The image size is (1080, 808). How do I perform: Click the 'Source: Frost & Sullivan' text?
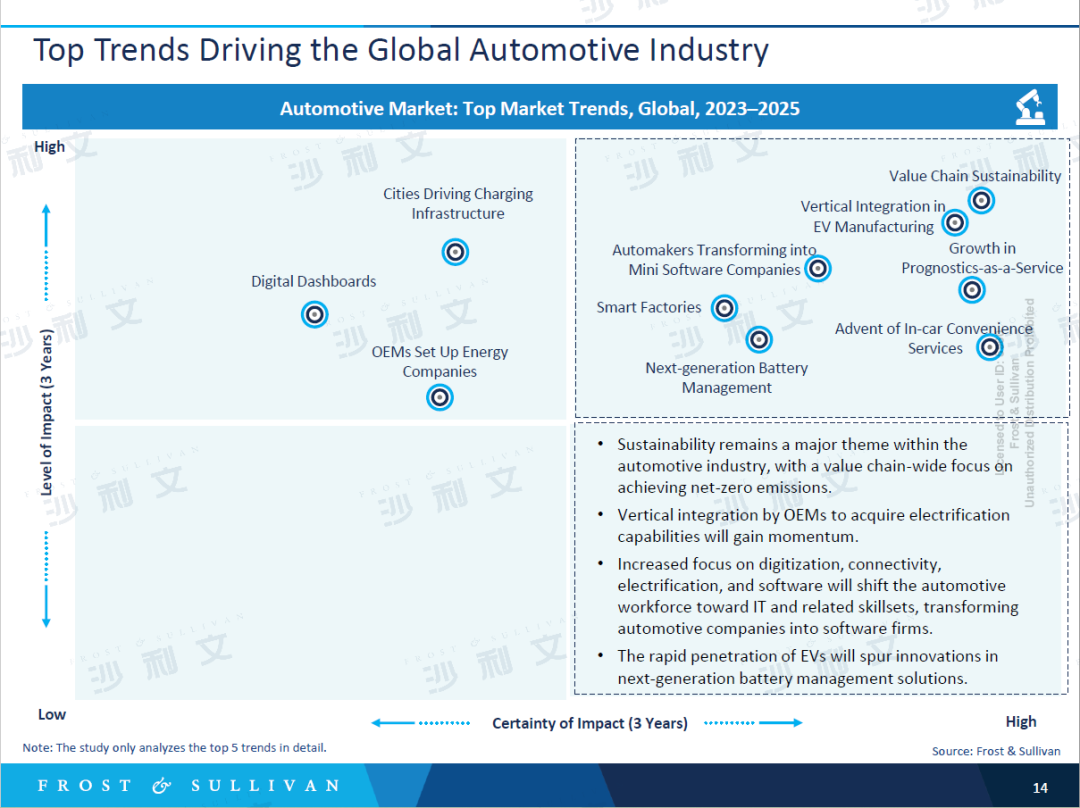click(x=996, y=751)
